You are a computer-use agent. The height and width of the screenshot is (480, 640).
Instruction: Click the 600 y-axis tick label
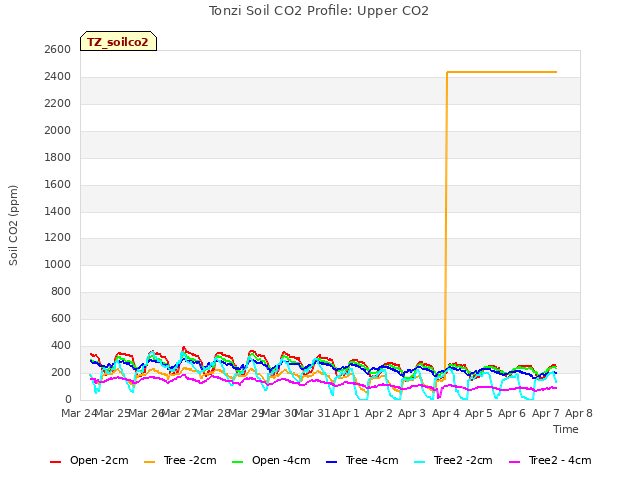tap(61, 318)
